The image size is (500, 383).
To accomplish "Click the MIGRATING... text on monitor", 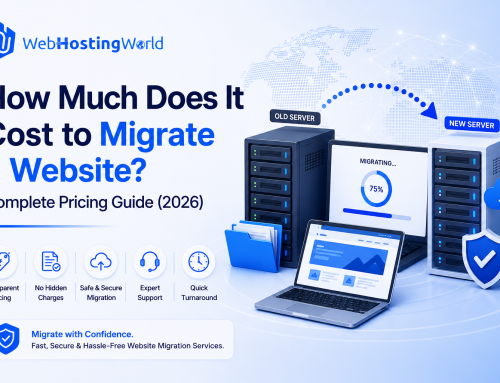I will coord(378,162).
